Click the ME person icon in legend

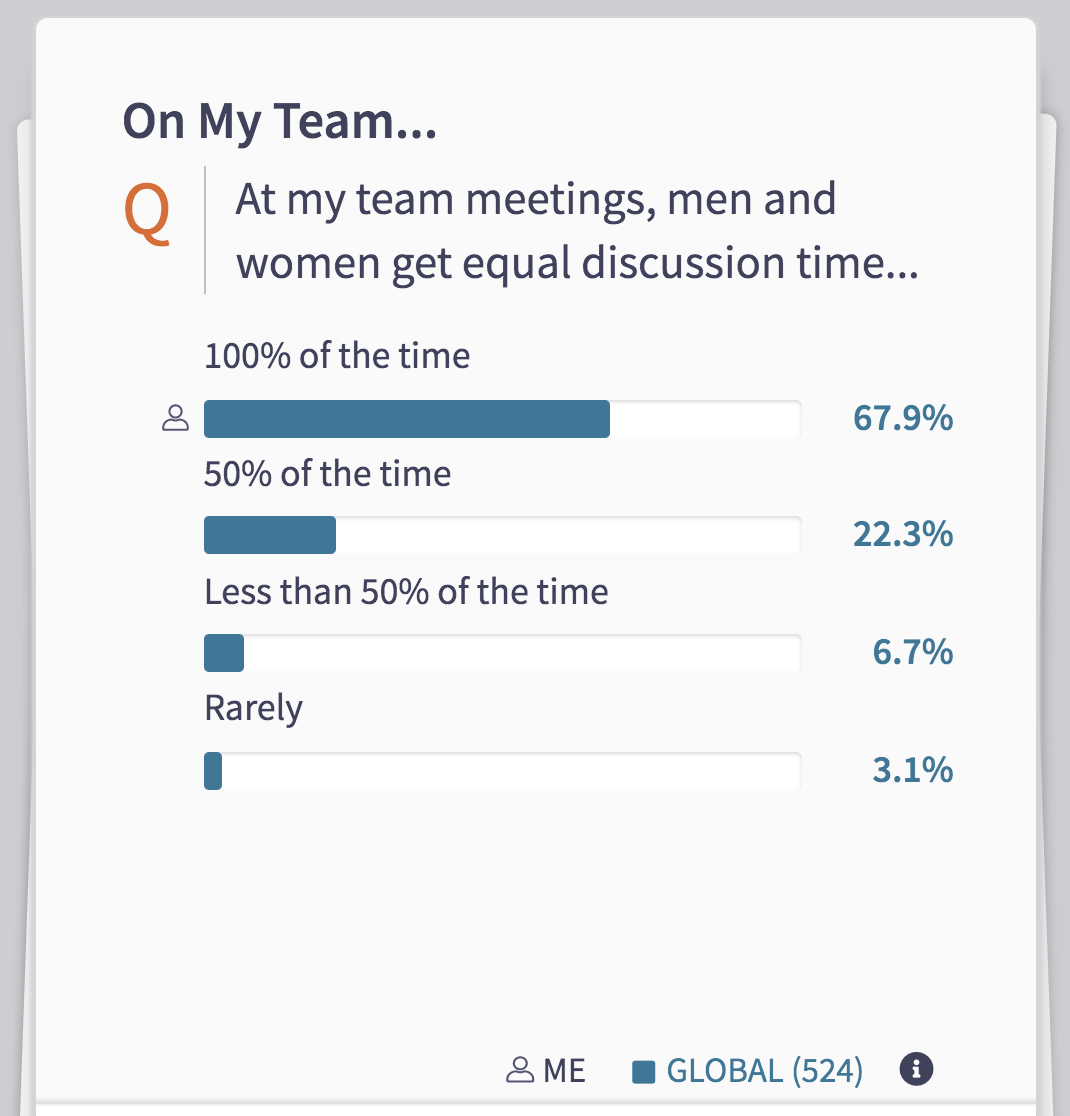pos(520,1070)
